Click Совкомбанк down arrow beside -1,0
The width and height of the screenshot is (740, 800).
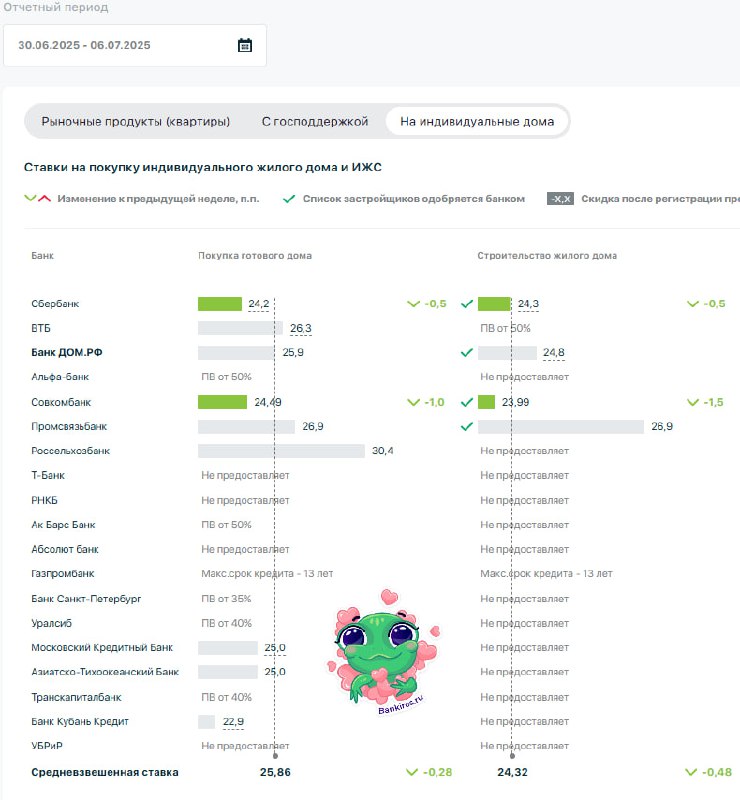point(413,402)
